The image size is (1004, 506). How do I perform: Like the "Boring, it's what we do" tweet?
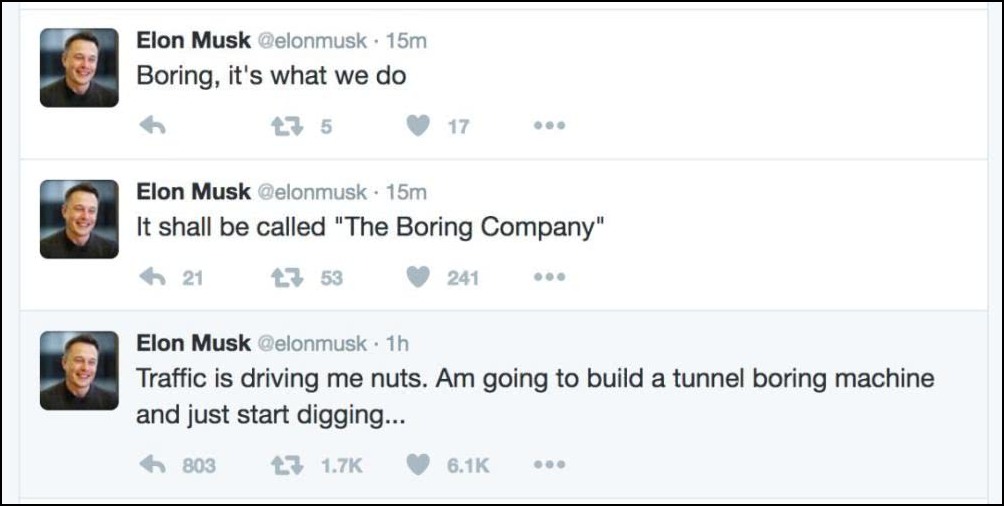point(419,126)
